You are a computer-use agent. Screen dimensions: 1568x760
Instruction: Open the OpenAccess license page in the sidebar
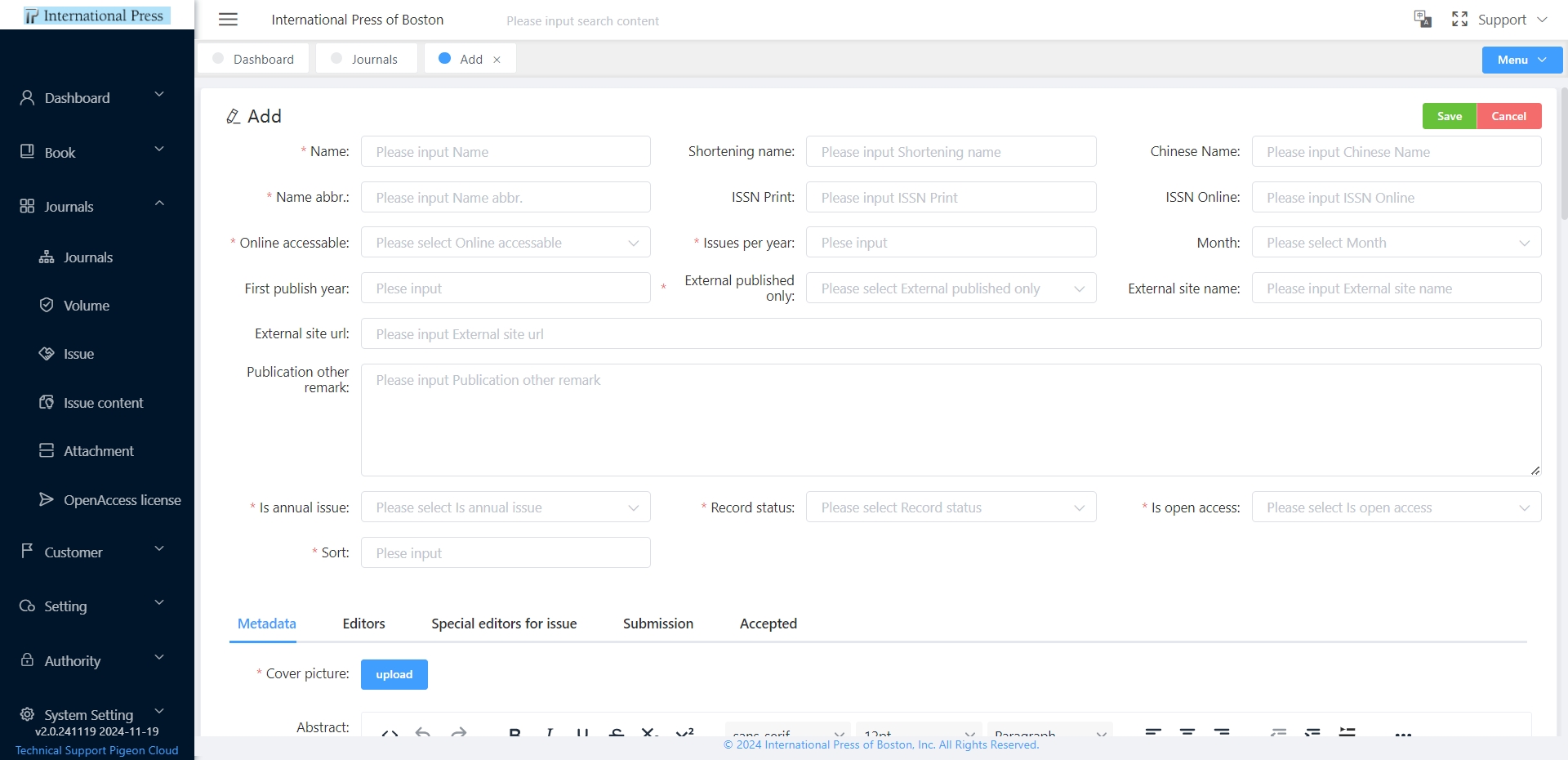click(122, 500)
